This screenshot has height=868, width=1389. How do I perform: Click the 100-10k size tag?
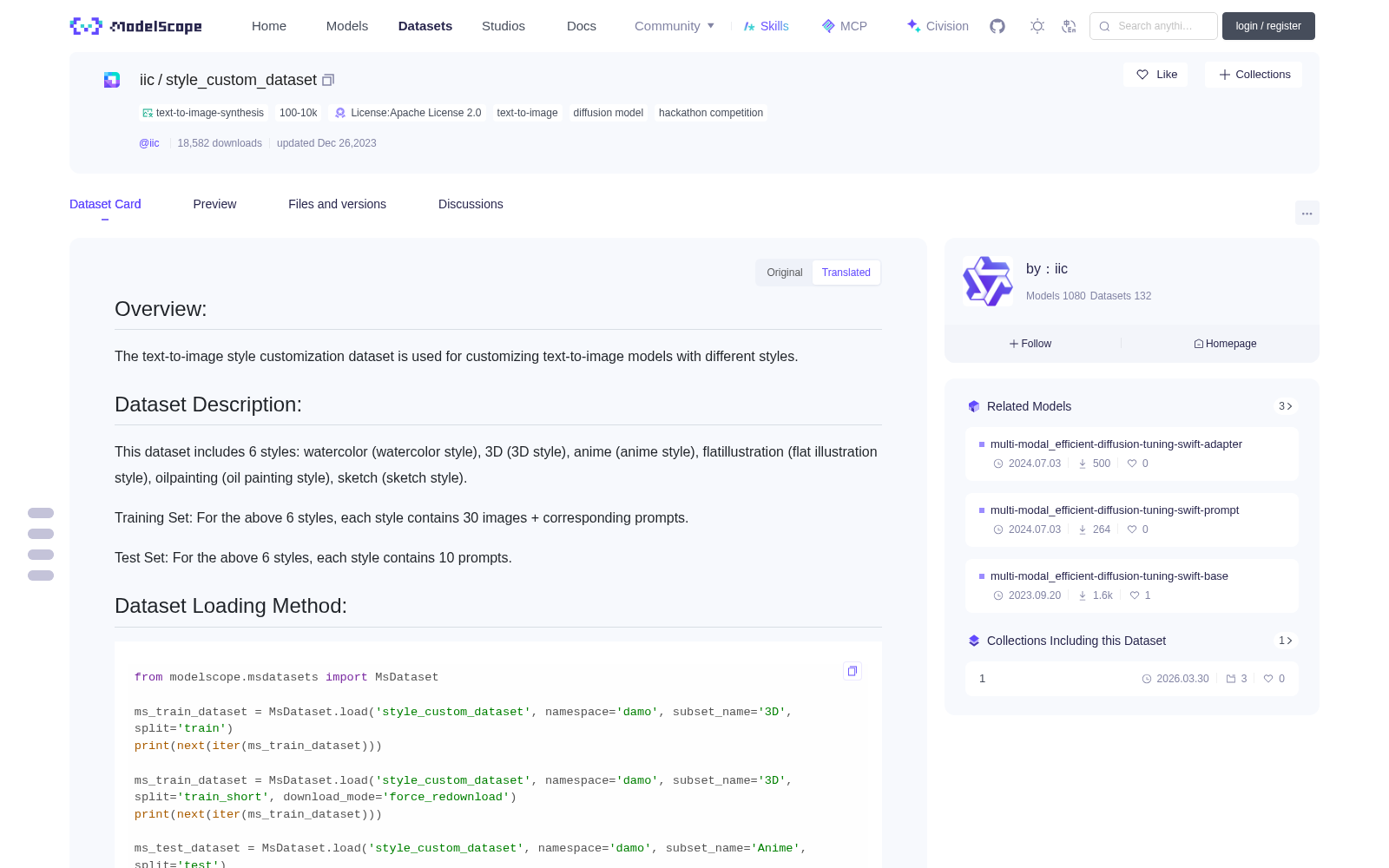[x=299, y=113]
